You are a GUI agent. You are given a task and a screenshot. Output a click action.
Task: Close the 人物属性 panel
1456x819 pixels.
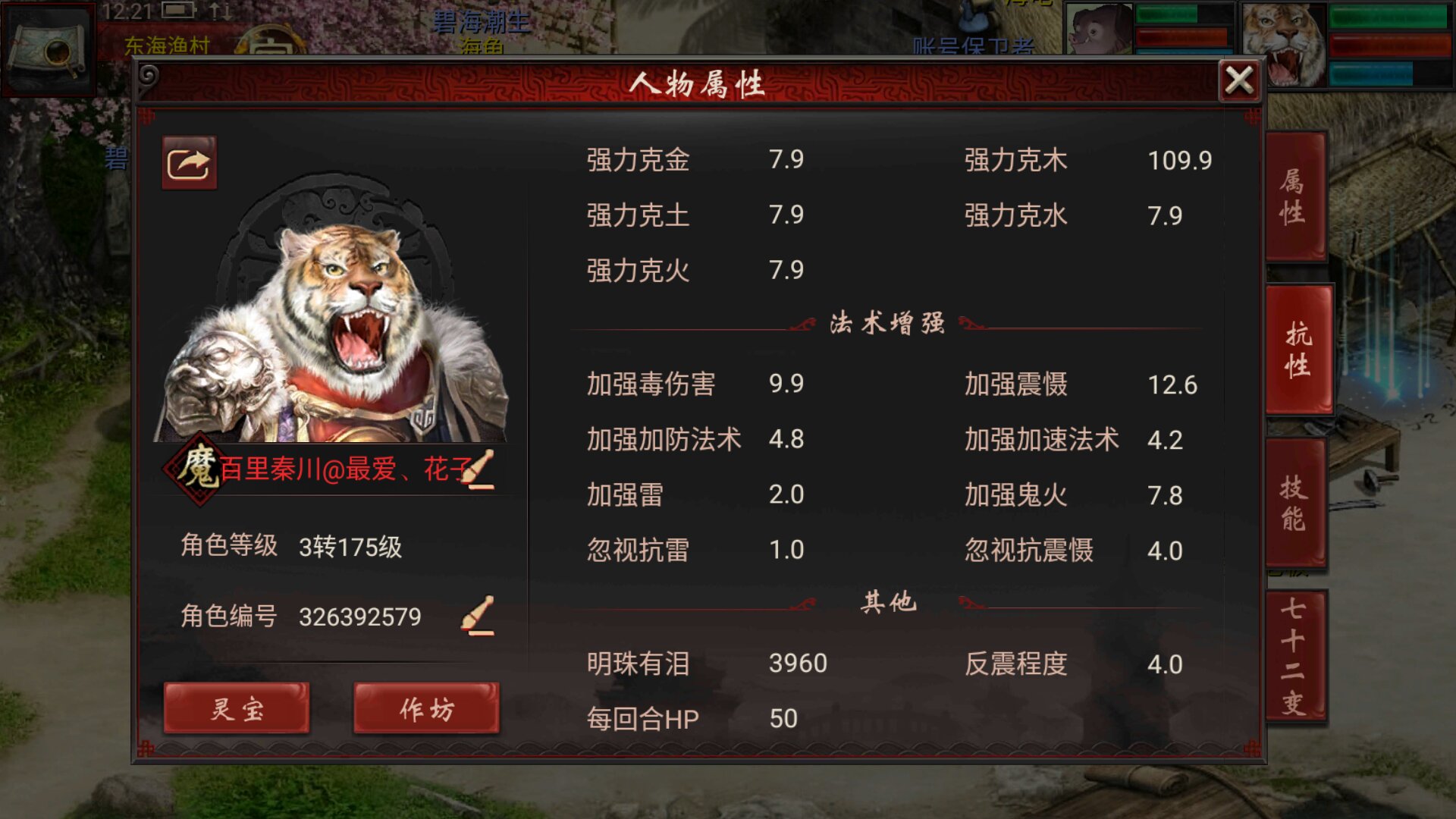pyautogui.click(x=1239, y=80)
